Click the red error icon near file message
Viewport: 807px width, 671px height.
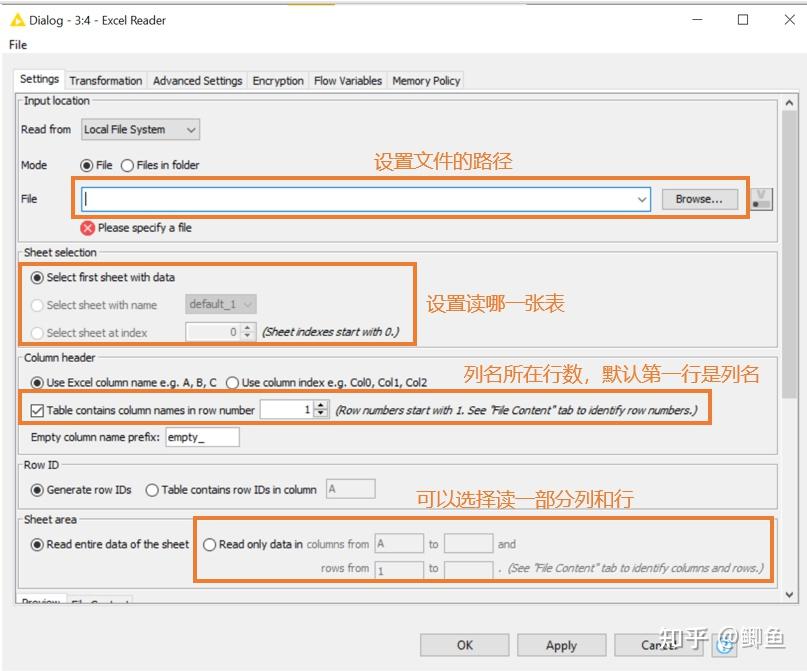coord(87,228)
